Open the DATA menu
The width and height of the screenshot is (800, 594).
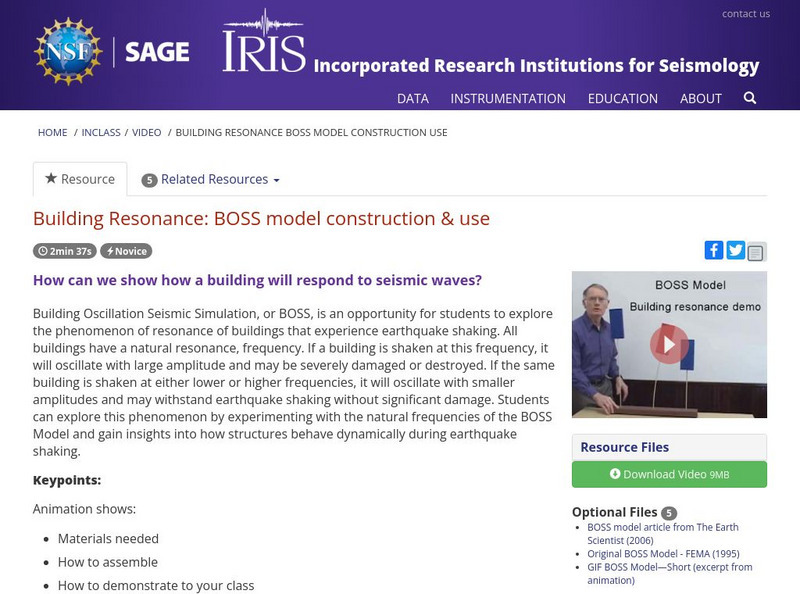tap(413, 99)
